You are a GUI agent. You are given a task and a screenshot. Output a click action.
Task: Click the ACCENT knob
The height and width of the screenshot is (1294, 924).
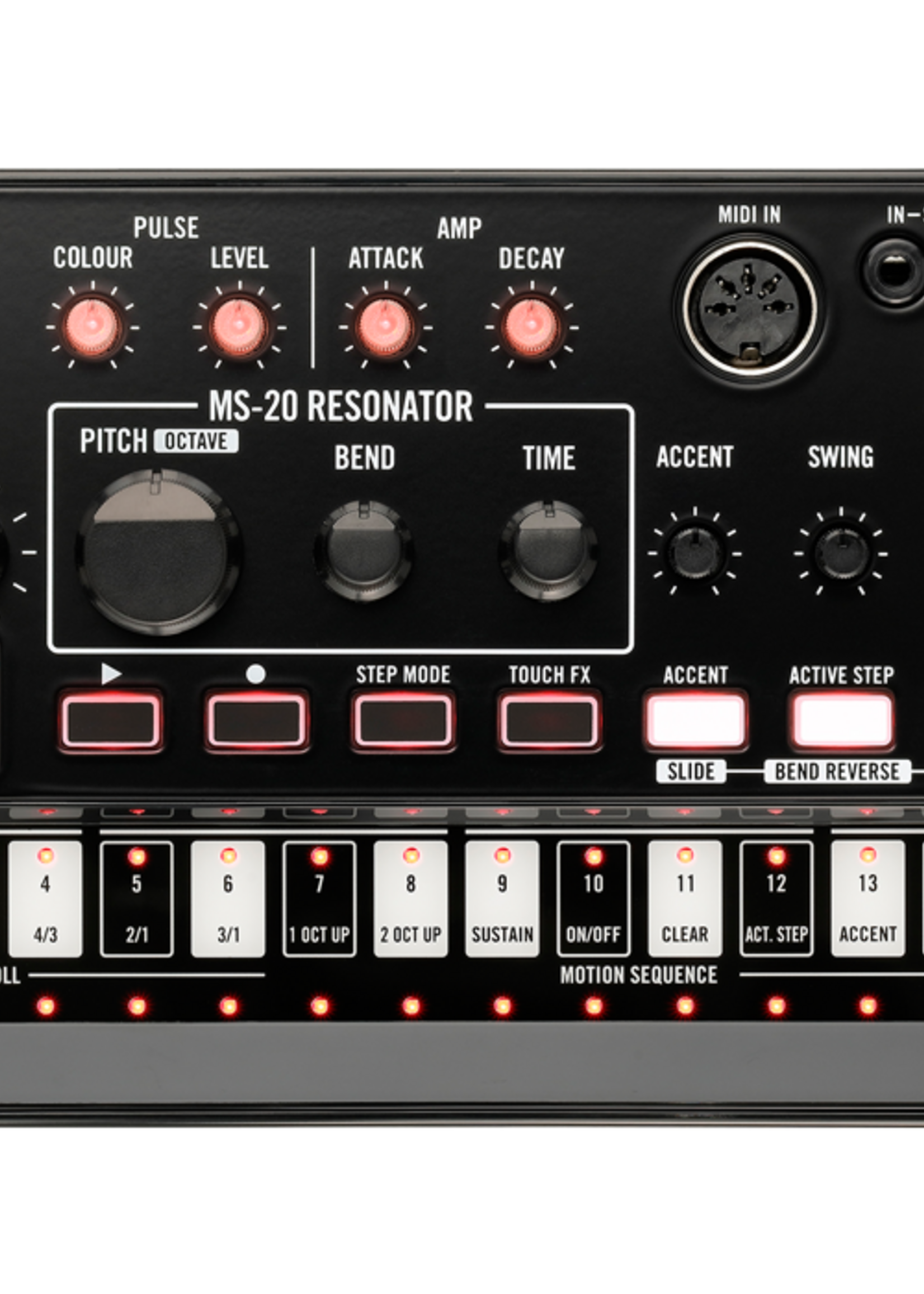(695, 553)
